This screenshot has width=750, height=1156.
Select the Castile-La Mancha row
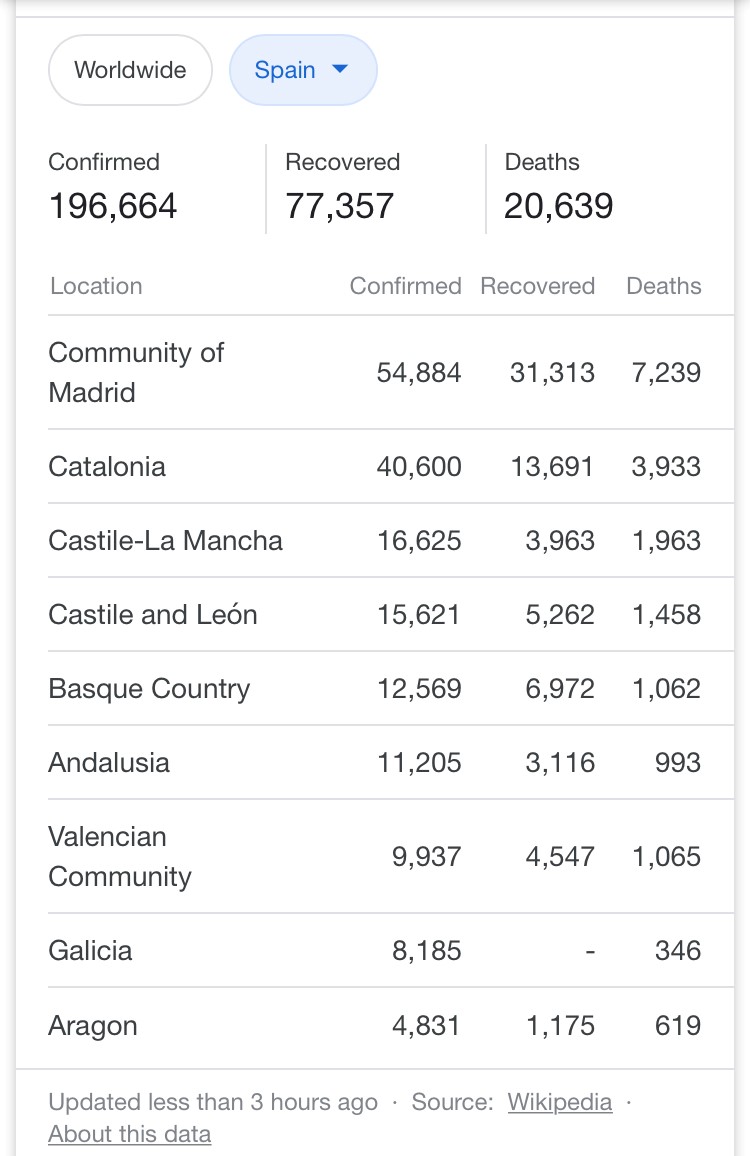pyautogui.click(x=391, y=540)
